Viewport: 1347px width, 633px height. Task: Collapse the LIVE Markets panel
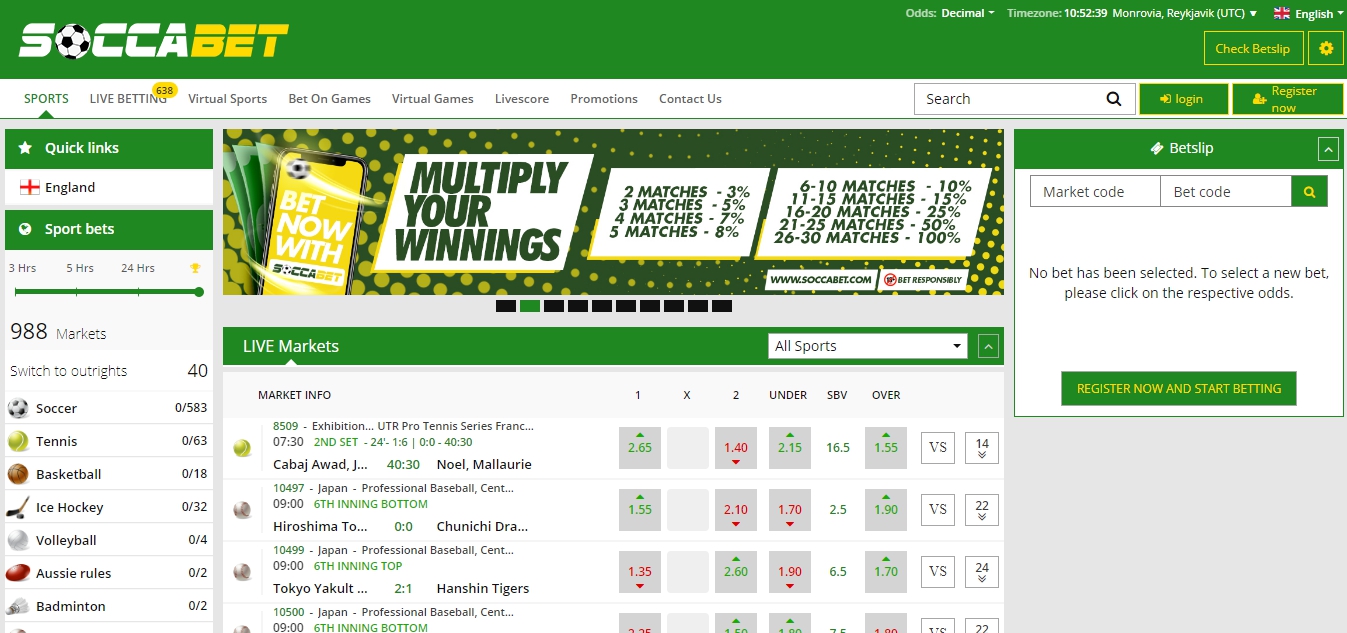coord(988,346)
